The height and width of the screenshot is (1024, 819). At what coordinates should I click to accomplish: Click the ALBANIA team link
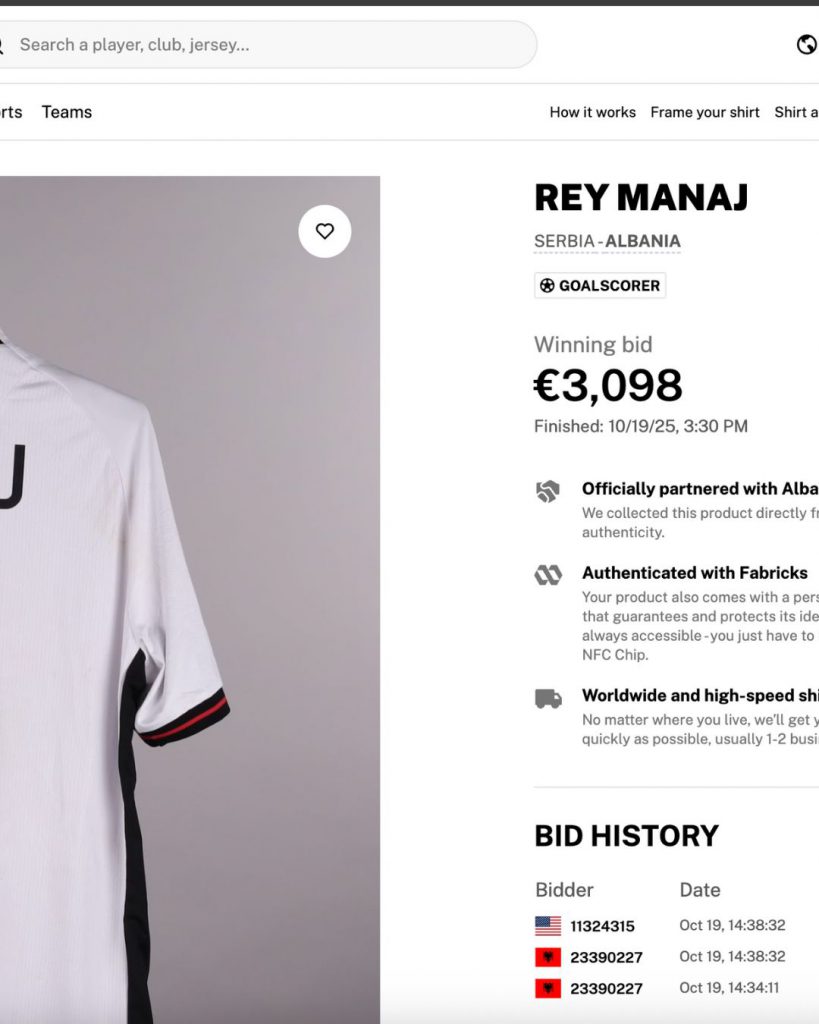[x=643, y=241]
